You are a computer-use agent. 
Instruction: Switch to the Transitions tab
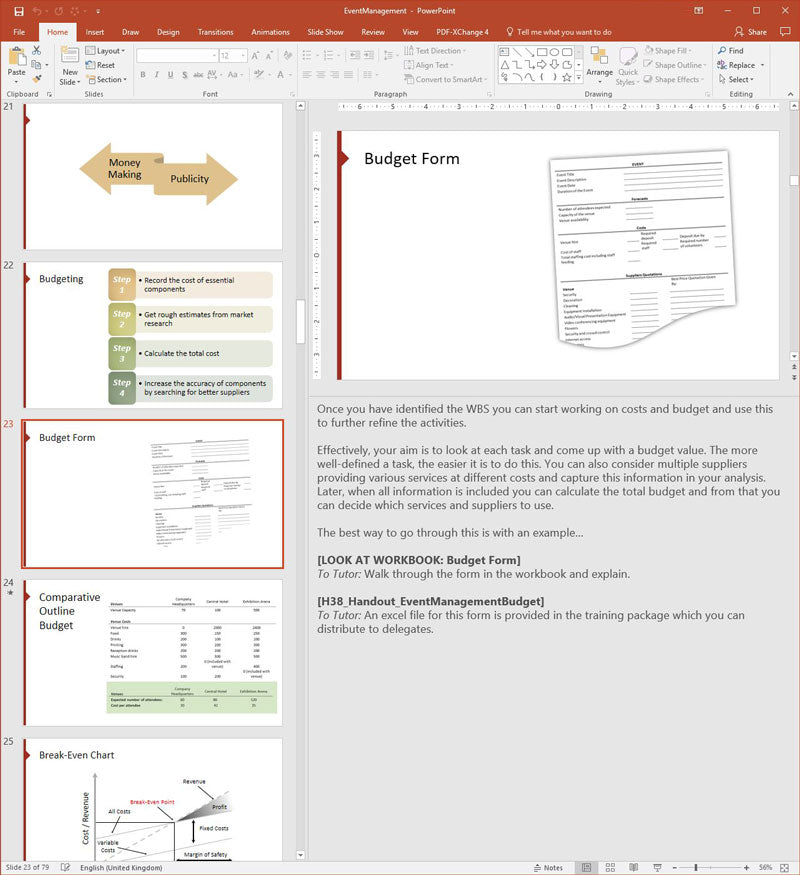tap(215, 32)
